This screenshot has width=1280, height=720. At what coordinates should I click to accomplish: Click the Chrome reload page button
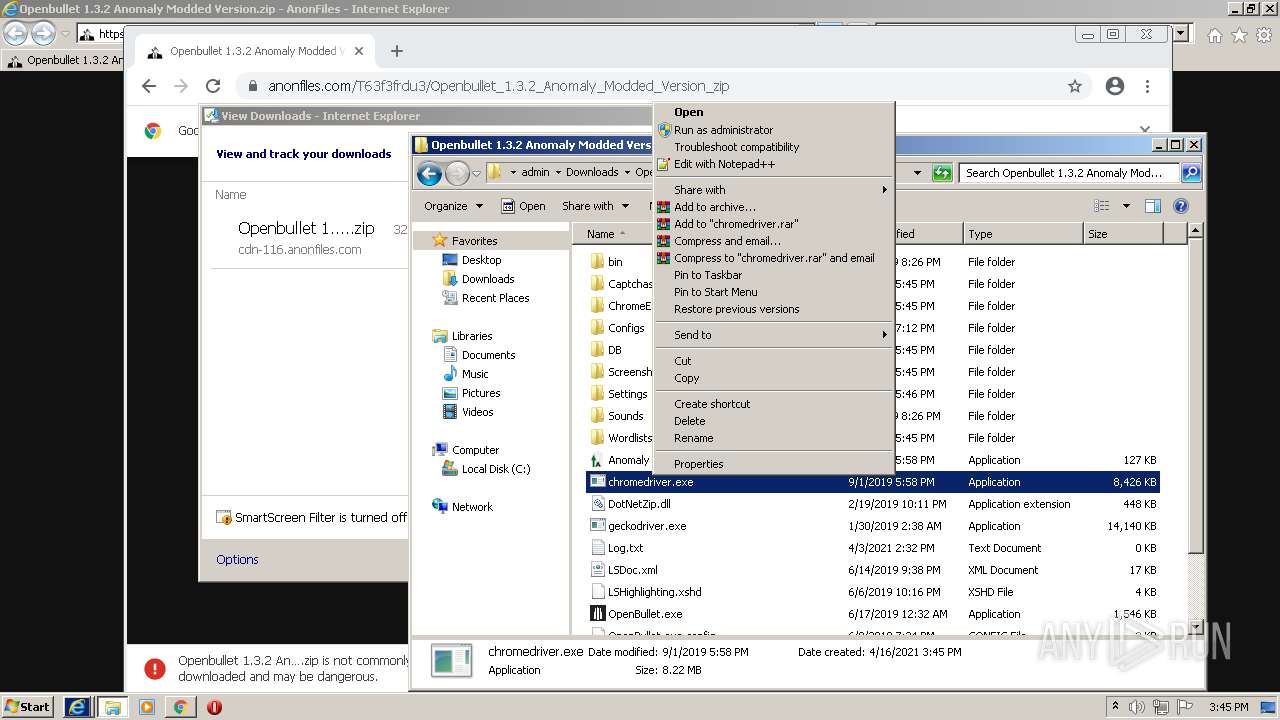click(x=213, y=86)
